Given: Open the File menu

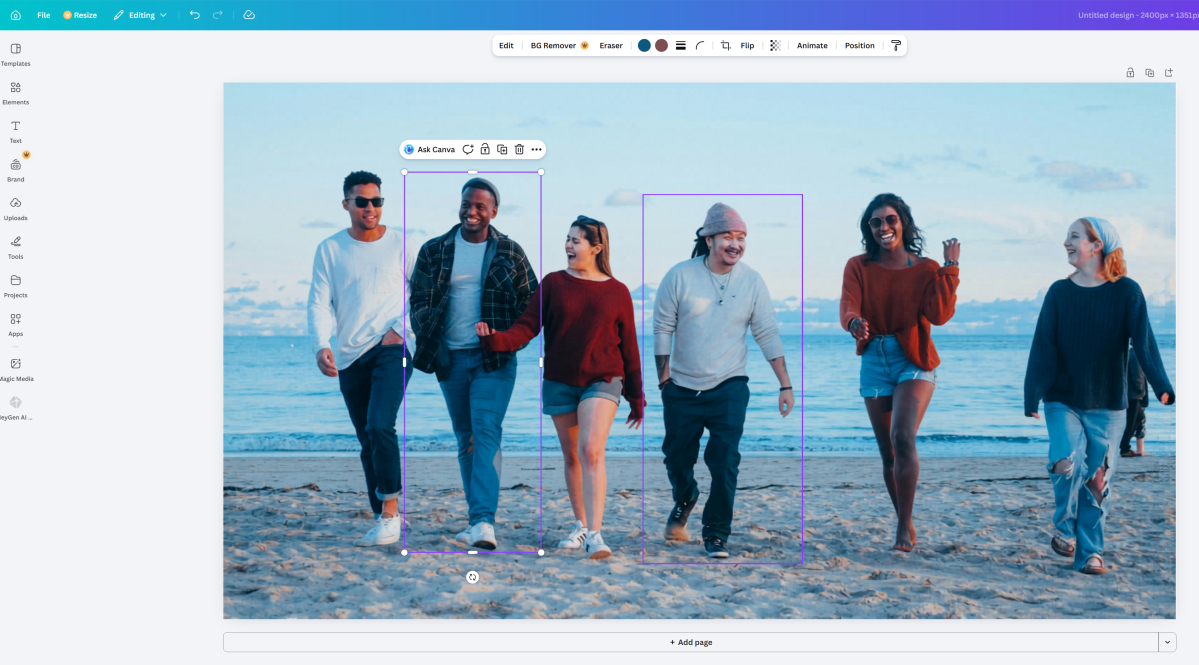Looking at the screenshot, I should (x=43, y=15).
